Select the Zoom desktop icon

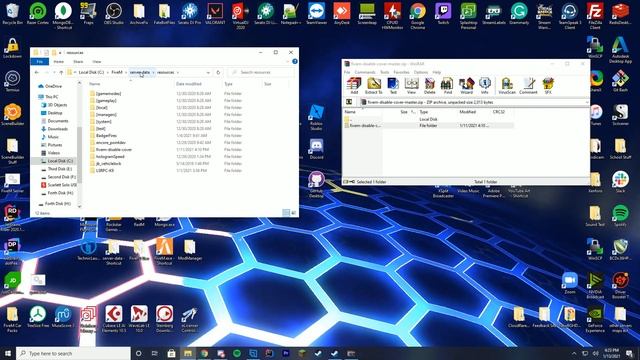coord(570,282)
